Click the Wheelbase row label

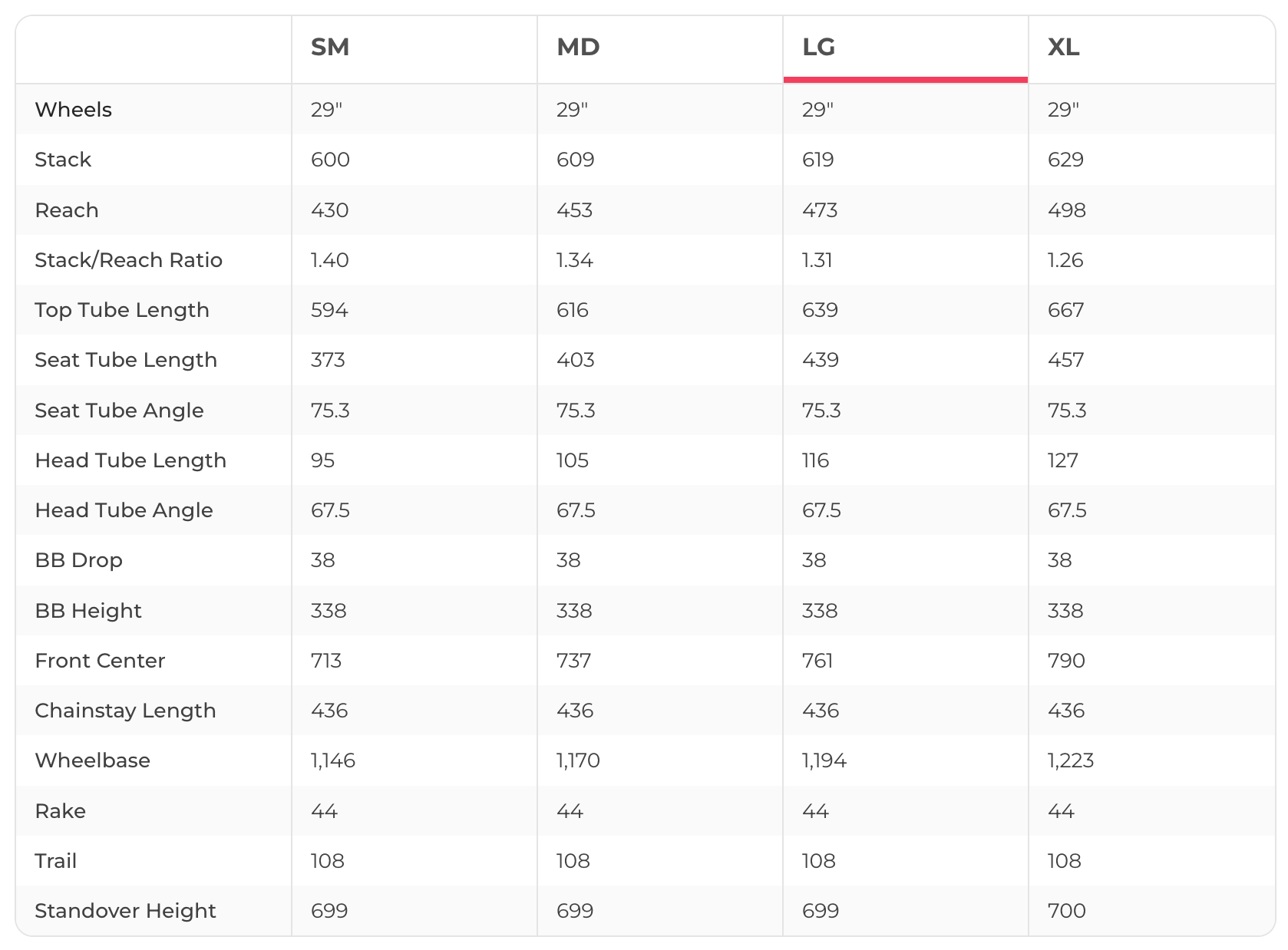[x=92, y=760]
